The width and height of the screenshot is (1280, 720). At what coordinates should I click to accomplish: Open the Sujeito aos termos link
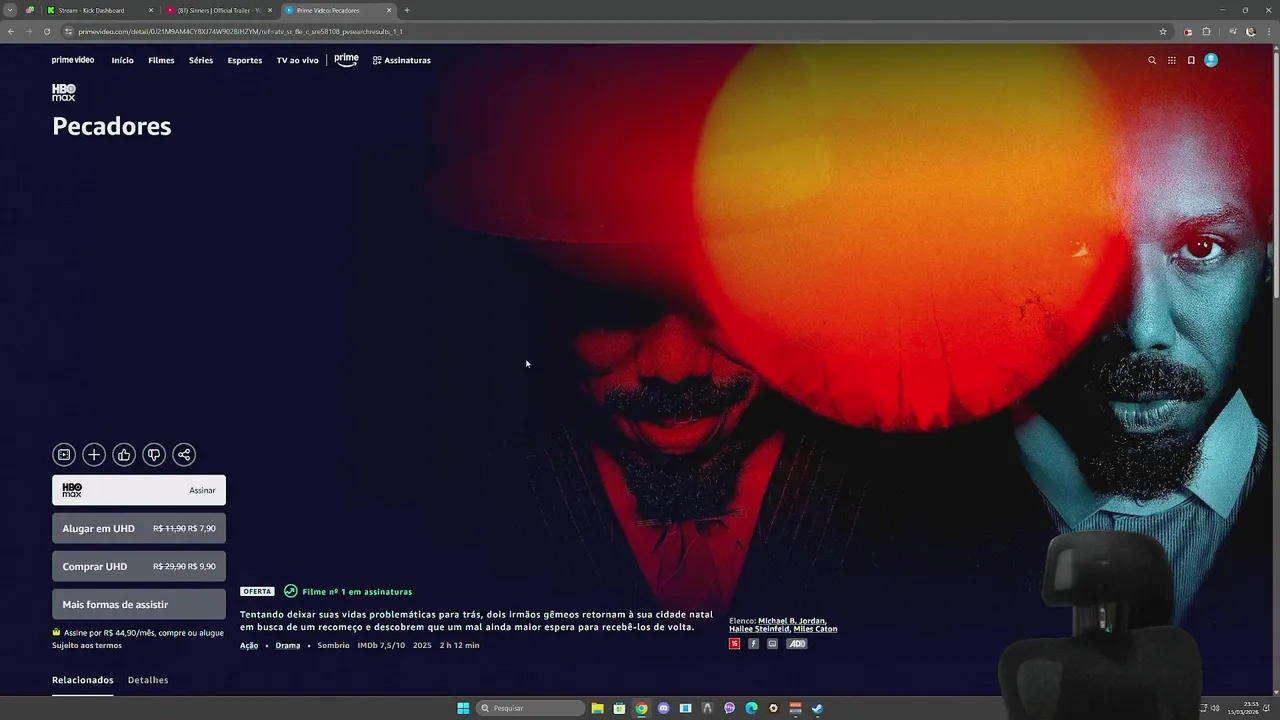point(87,645)
